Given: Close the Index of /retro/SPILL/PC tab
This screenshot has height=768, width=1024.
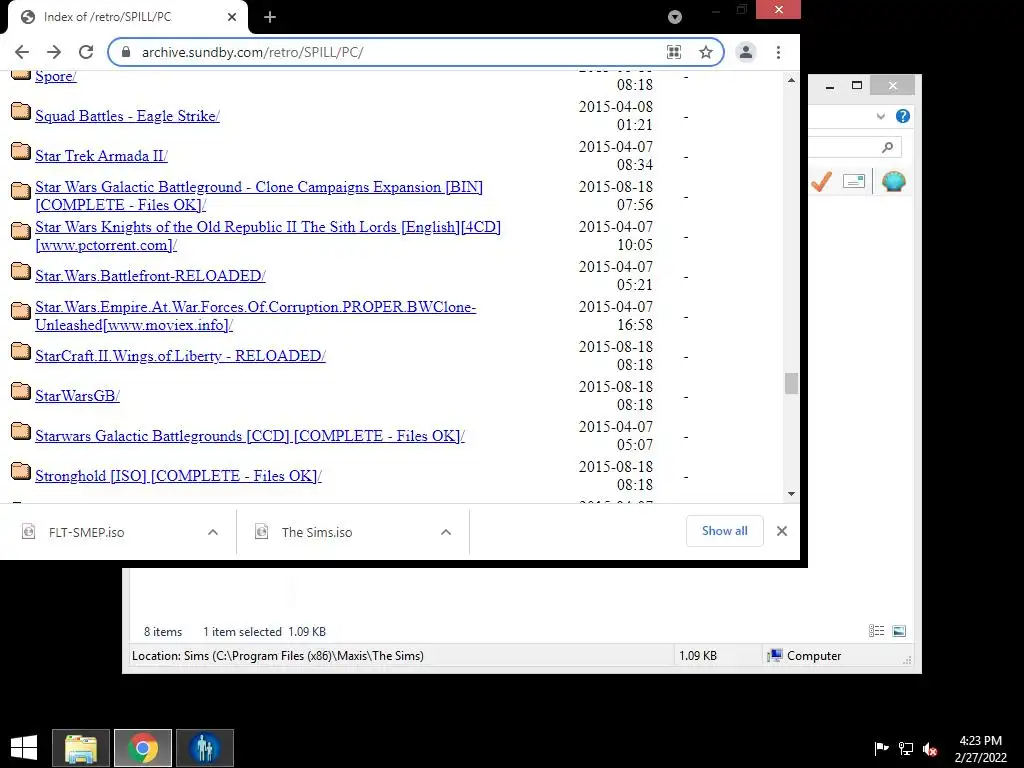Looking at the screenshot, I should pos(232,17).
